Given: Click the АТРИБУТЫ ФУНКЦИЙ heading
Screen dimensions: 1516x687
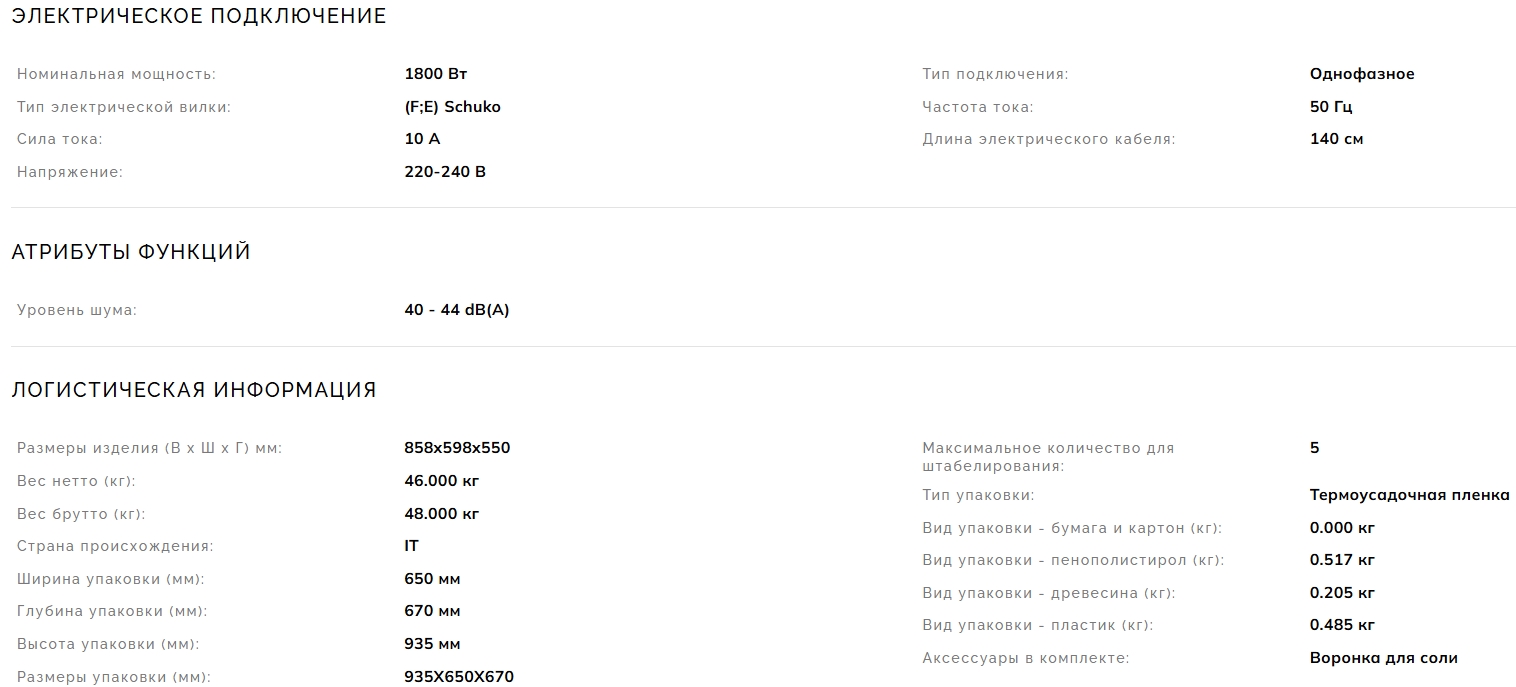Looking at the screenshot, I should click(x=131, y=252).
